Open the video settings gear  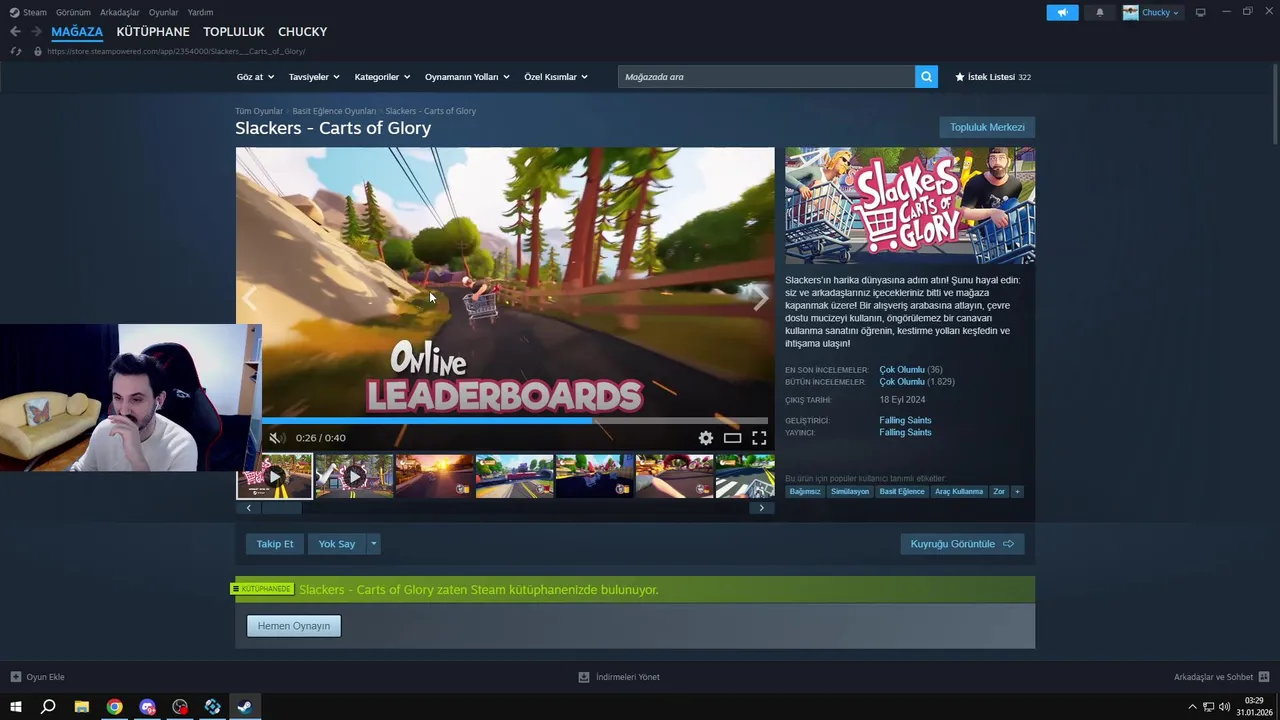(x=706, y=438)
